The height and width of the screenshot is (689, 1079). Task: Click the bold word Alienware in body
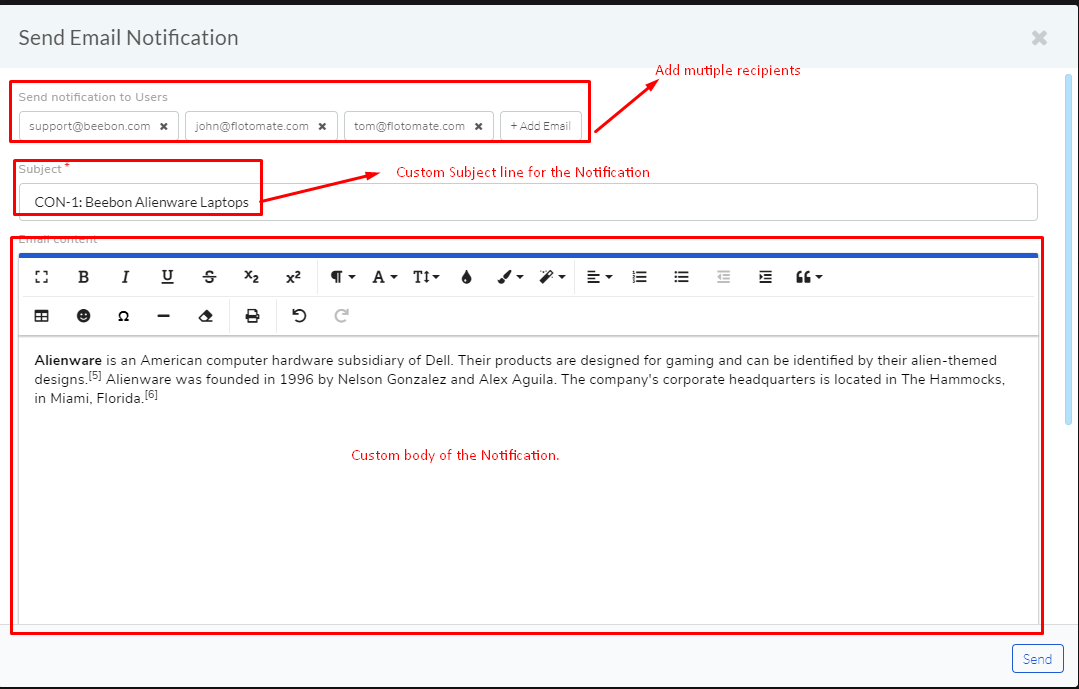coord(68,360)
